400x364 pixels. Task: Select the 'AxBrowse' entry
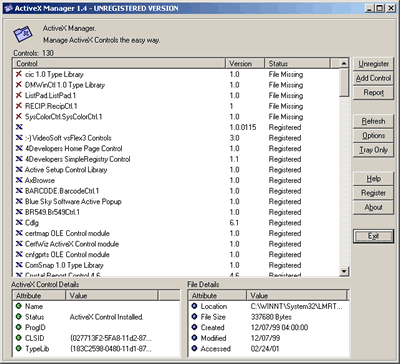40,180
